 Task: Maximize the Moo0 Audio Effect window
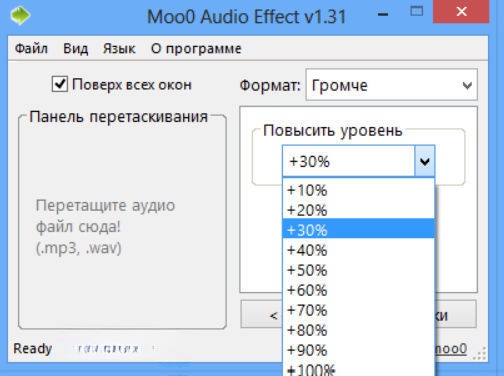tap(416, 12)
